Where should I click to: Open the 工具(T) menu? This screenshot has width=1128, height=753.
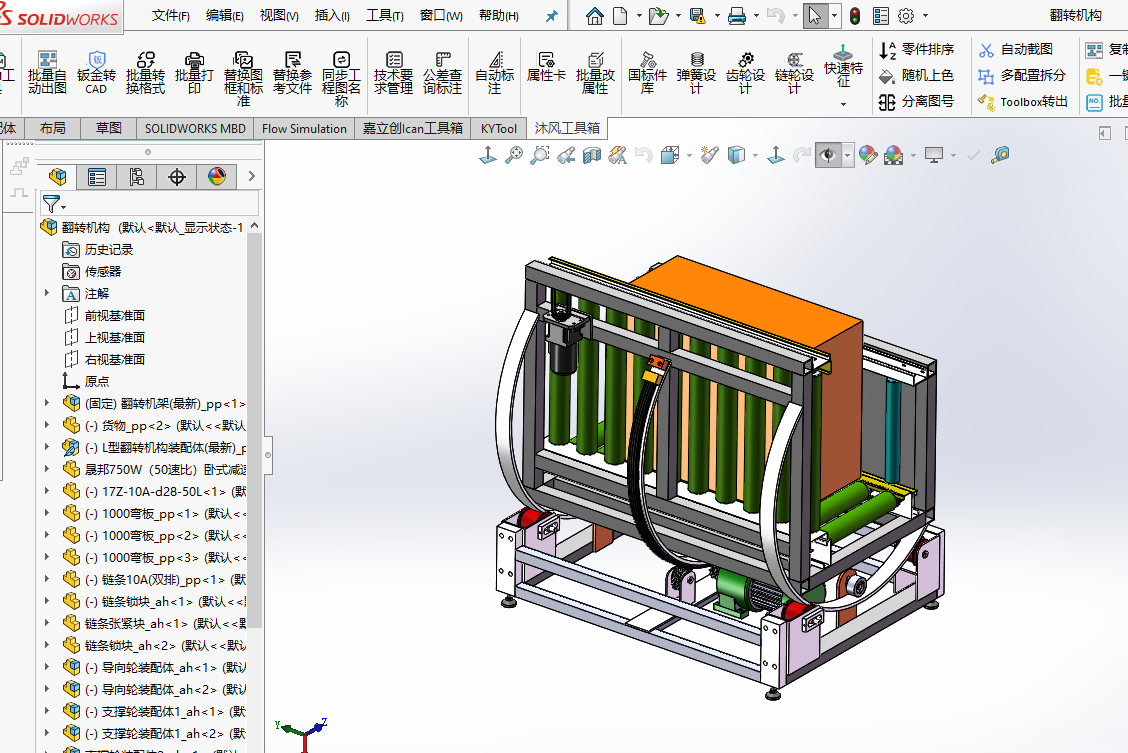click(x=385, y=16)
